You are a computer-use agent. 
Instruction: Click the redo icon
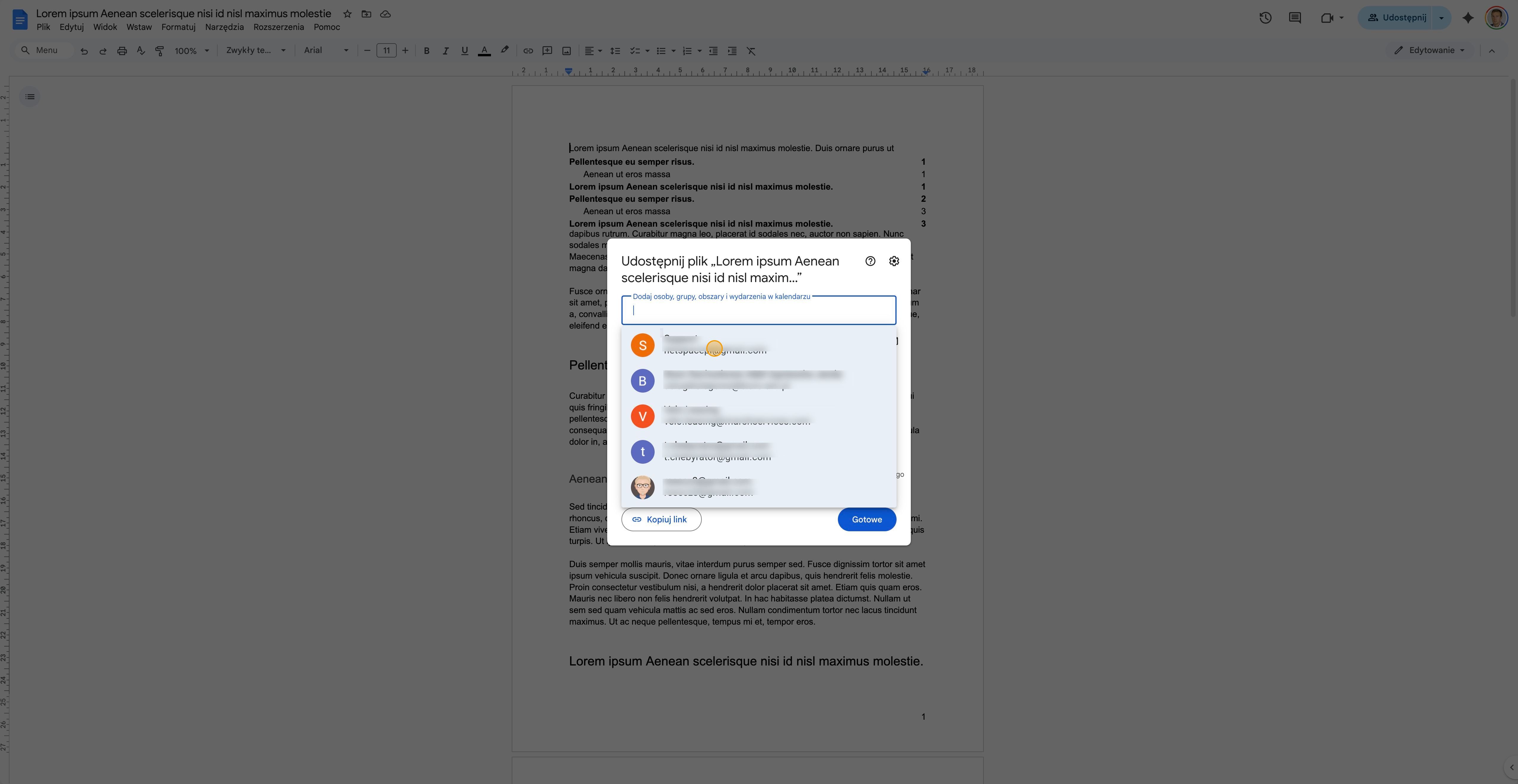pyautogui.click(x=103, y=51)
